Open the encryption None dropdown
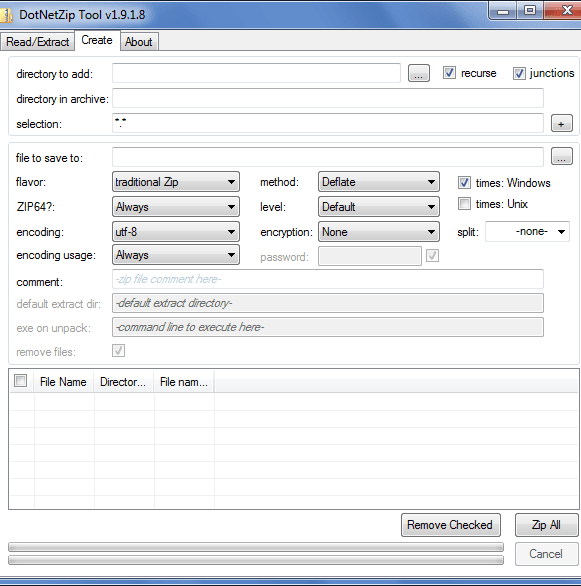 378,232
